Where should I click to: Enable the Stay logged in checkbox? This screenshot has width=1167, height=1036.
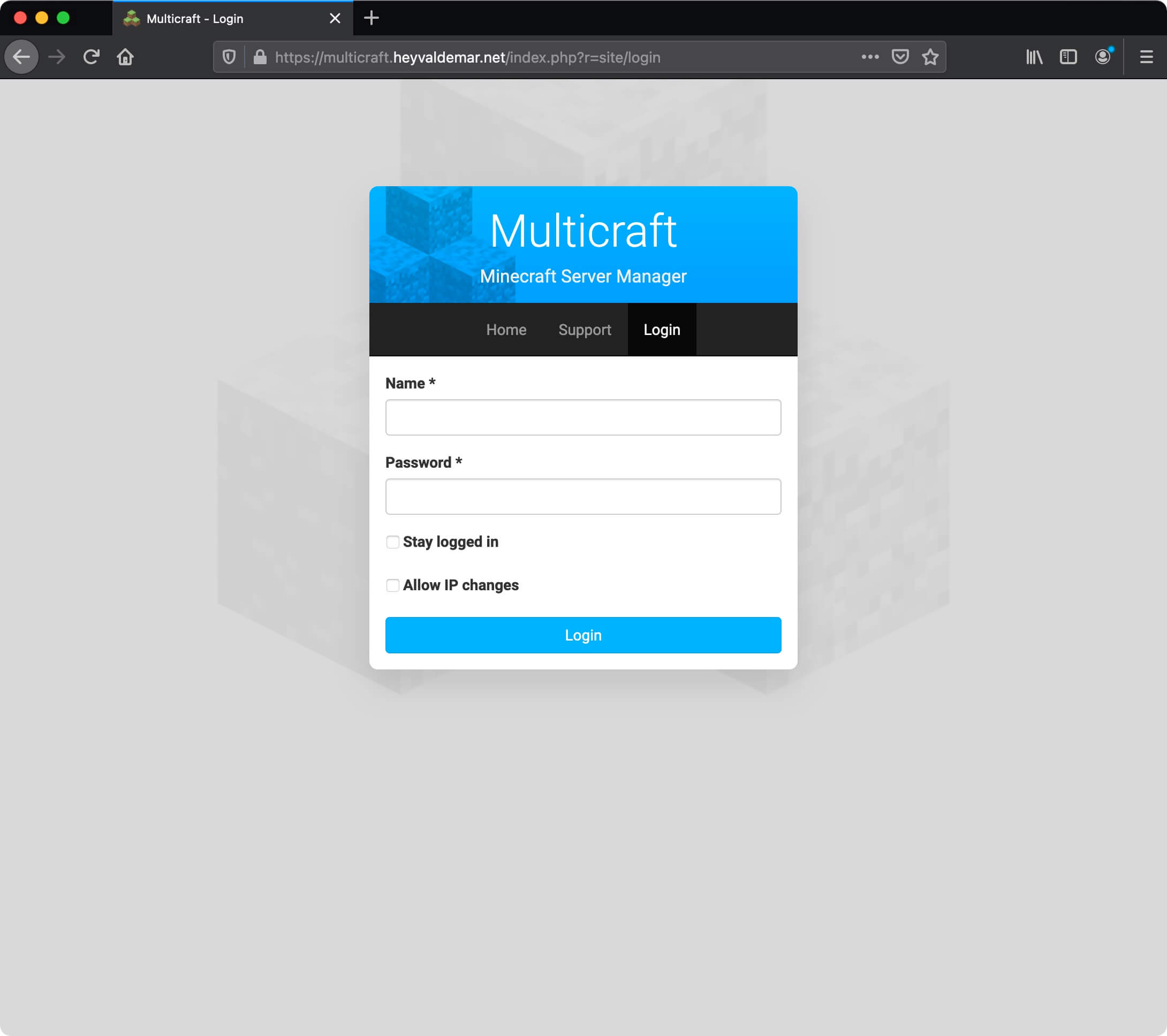click(x=392, y=541)
